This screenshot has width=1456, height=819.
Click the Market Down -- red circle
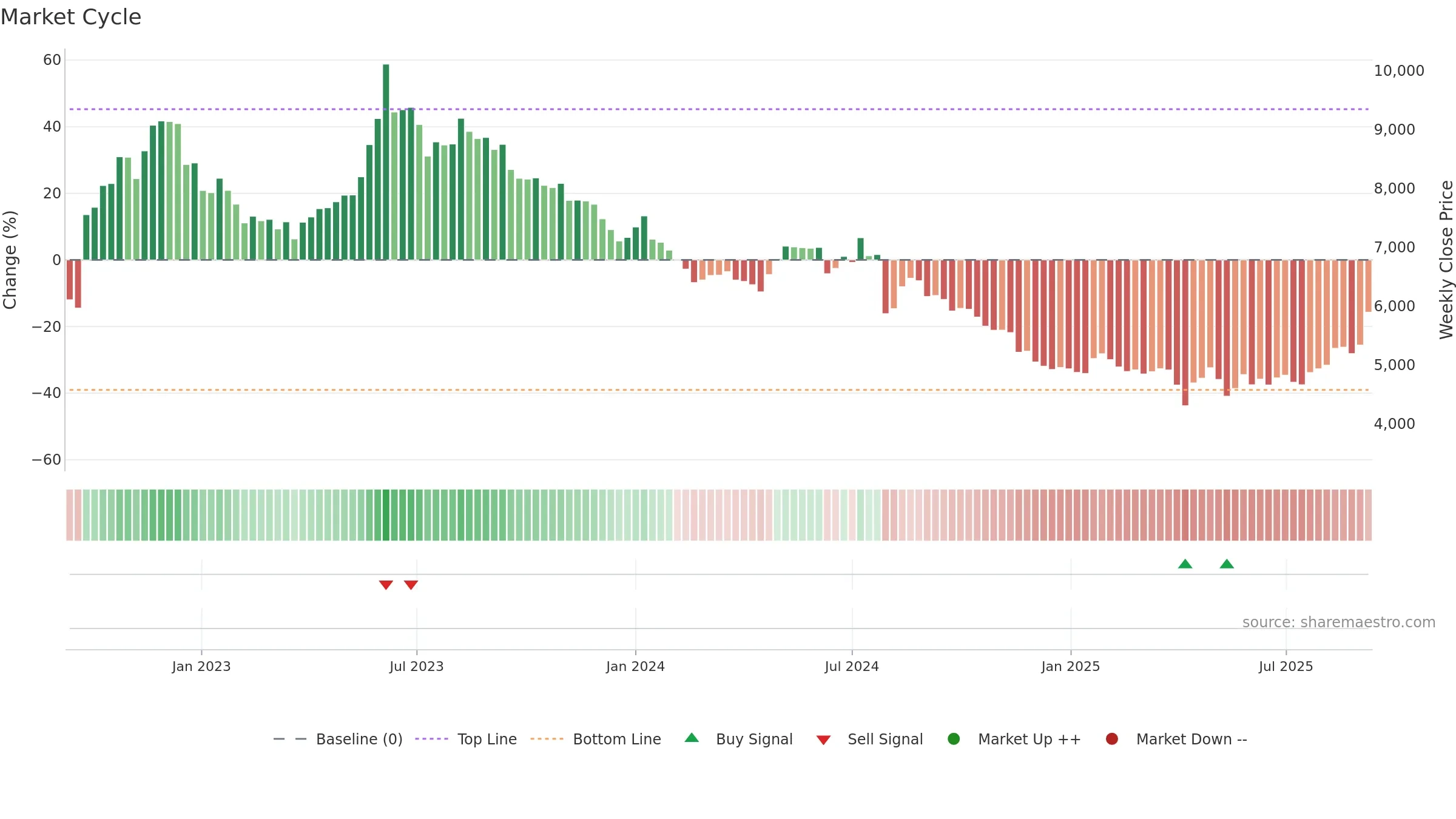[1112, 739]
